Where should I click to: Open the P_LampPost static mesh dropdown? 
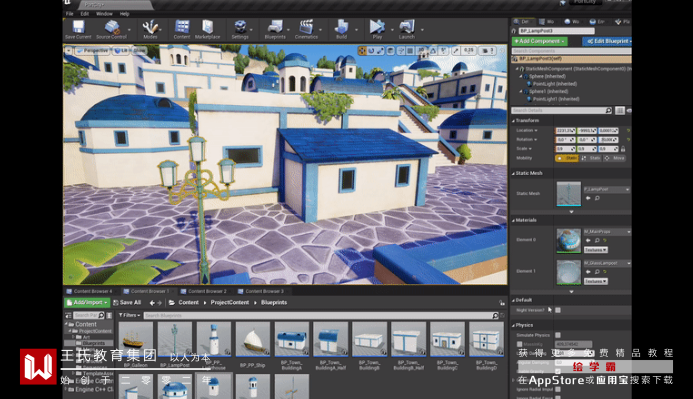607,190
